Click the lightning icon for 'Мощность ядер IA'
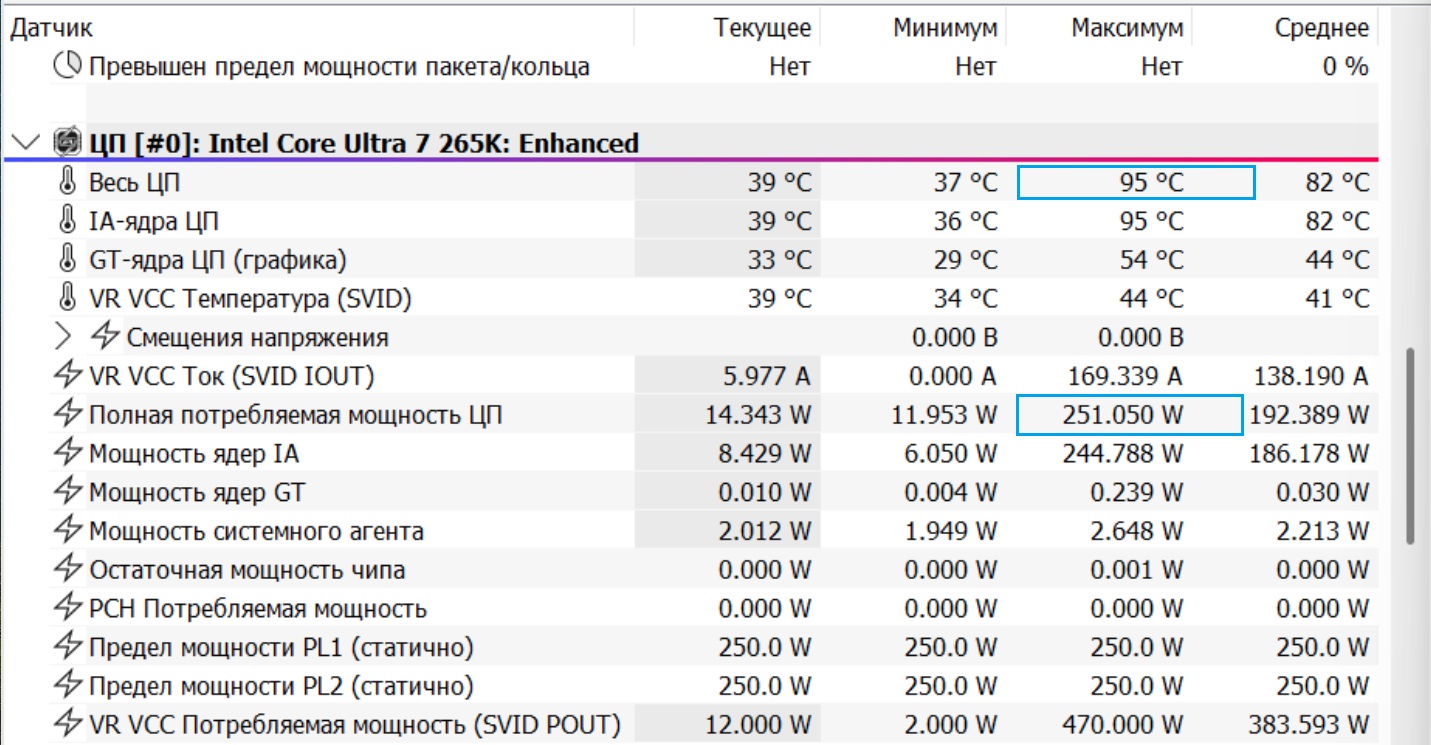Image resolution: width=1431 pixels, height=745 pixels. tap(67, 454)
